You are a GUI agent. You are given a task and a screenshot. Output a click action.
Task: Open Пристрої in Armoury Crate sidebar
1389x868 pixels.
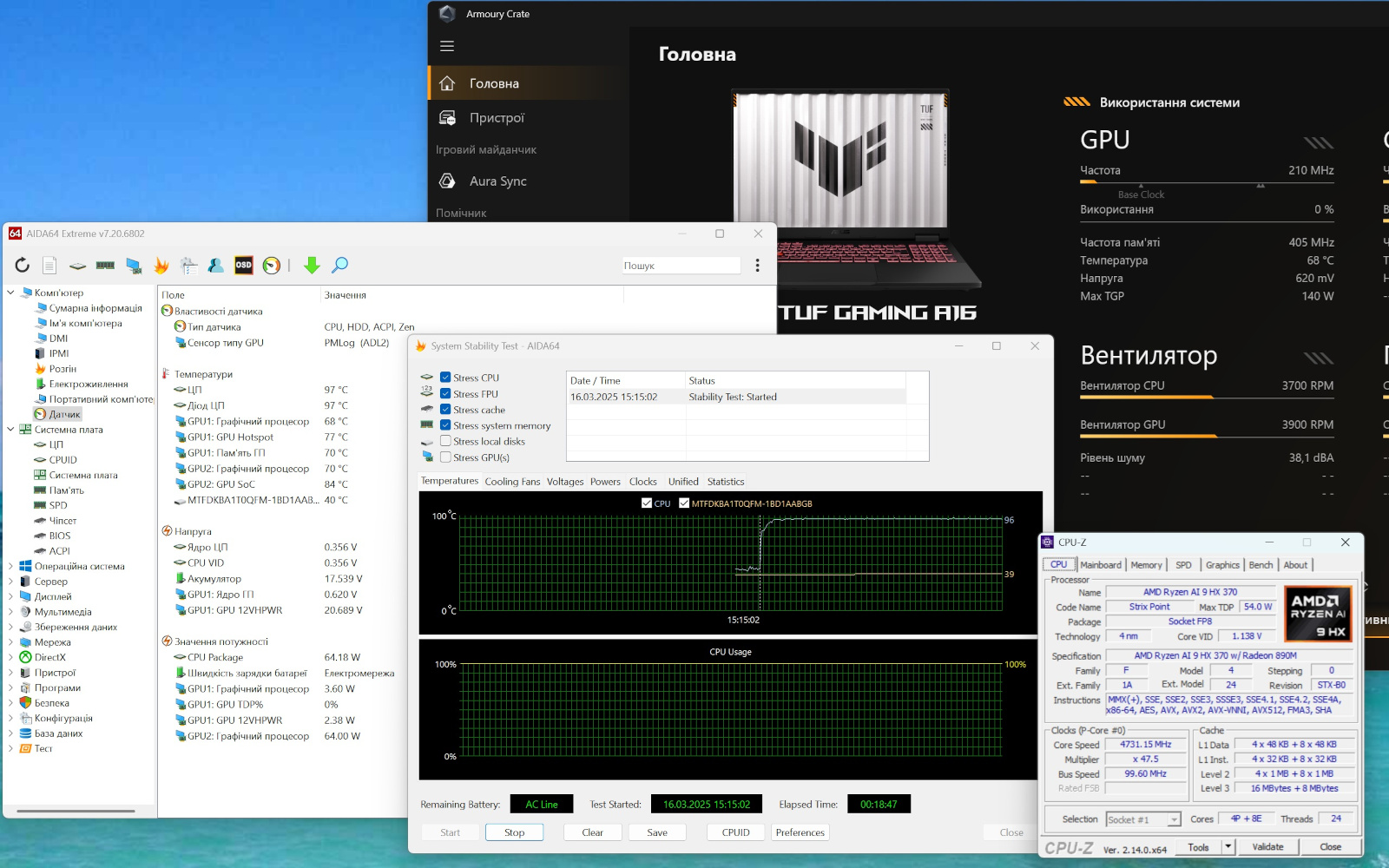click(x=529, y=118)
